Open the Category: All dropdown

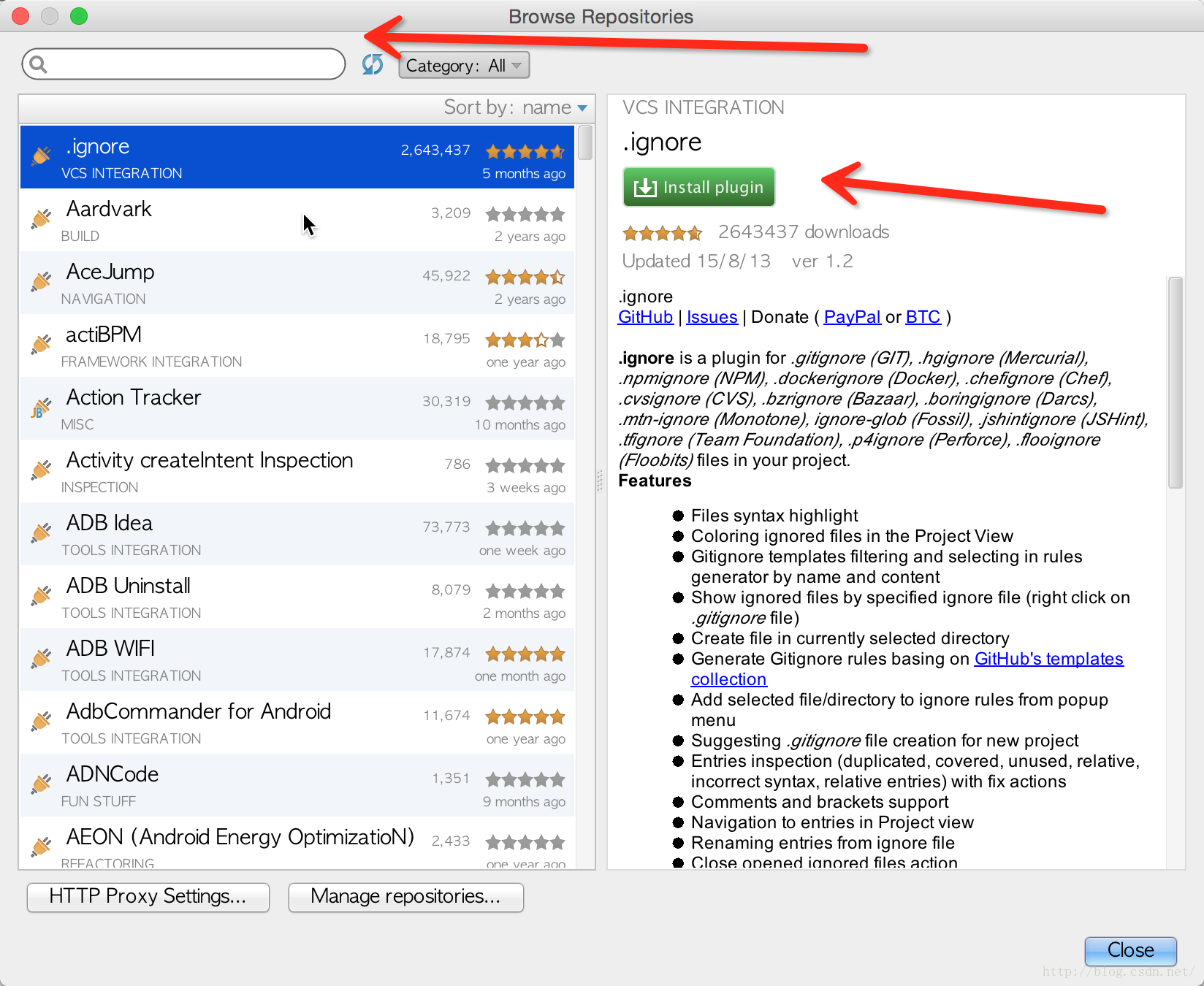tap(464, 66)
